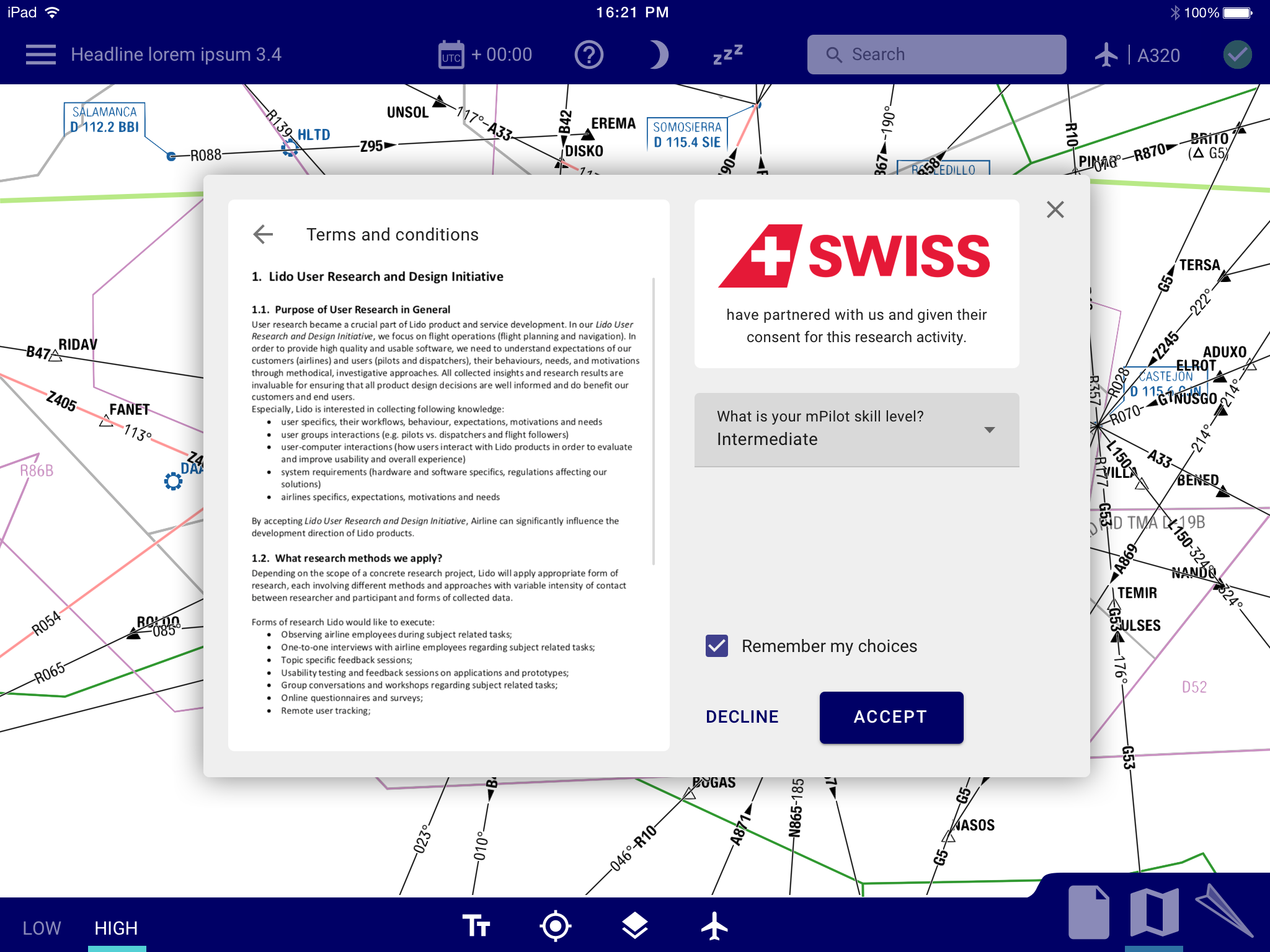Open the map layers icon
Viewport: 1270px width, 952px height.
click(x=634, y=926)
